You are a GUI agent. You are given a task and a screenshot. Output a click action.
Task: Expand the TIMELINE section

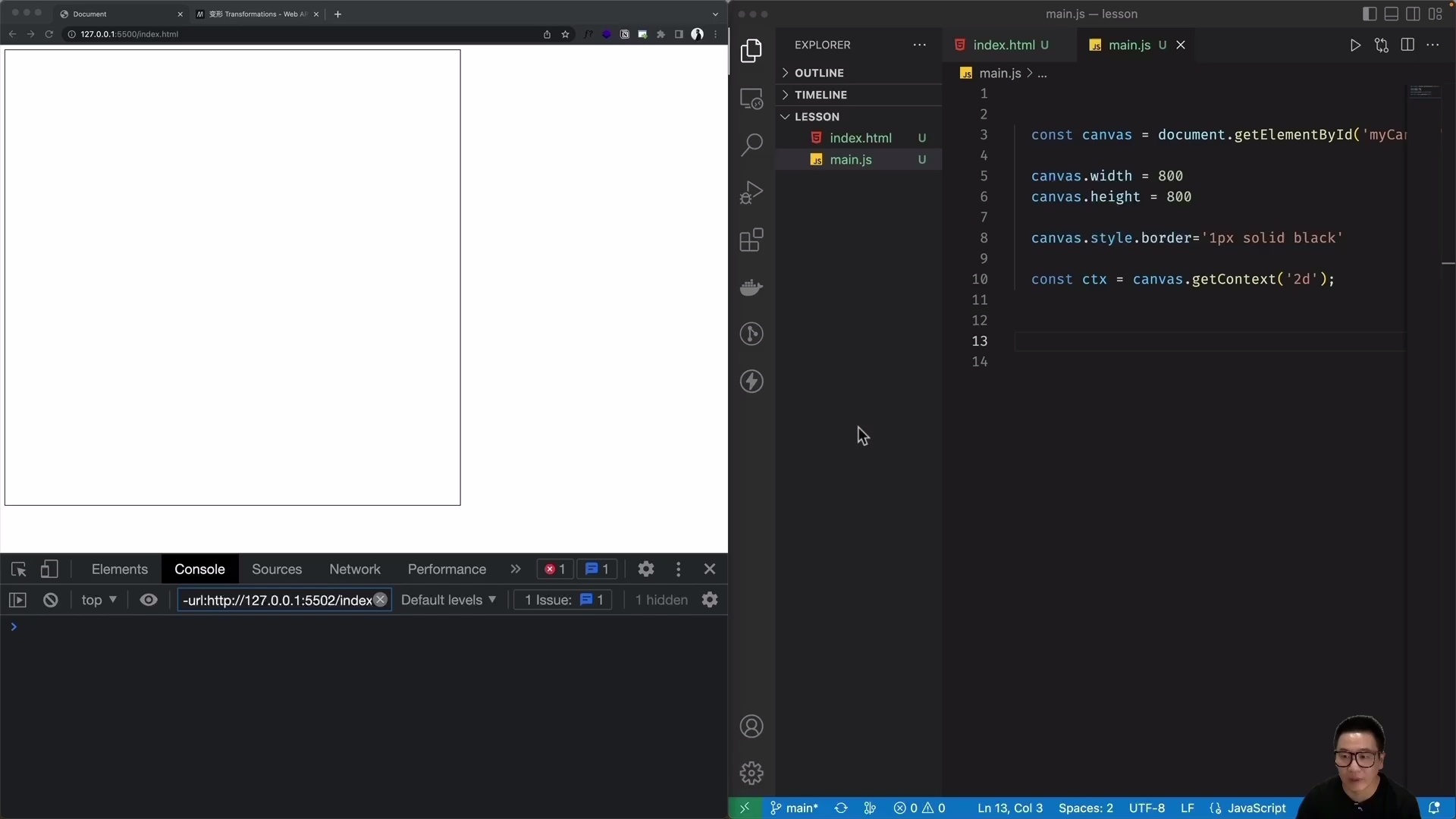pos(858,95)
